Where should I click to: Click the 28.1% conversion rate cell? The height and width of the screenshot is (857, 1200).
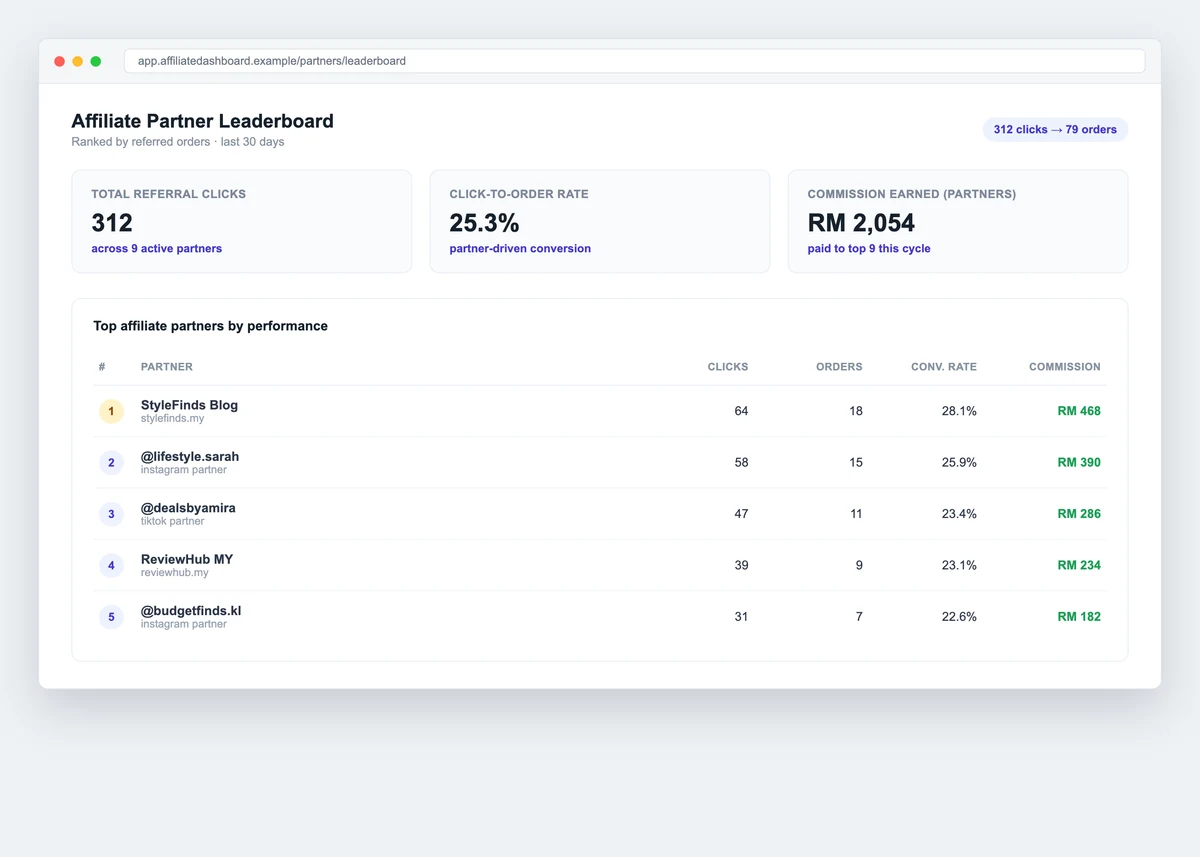click(x=959, y=411)
